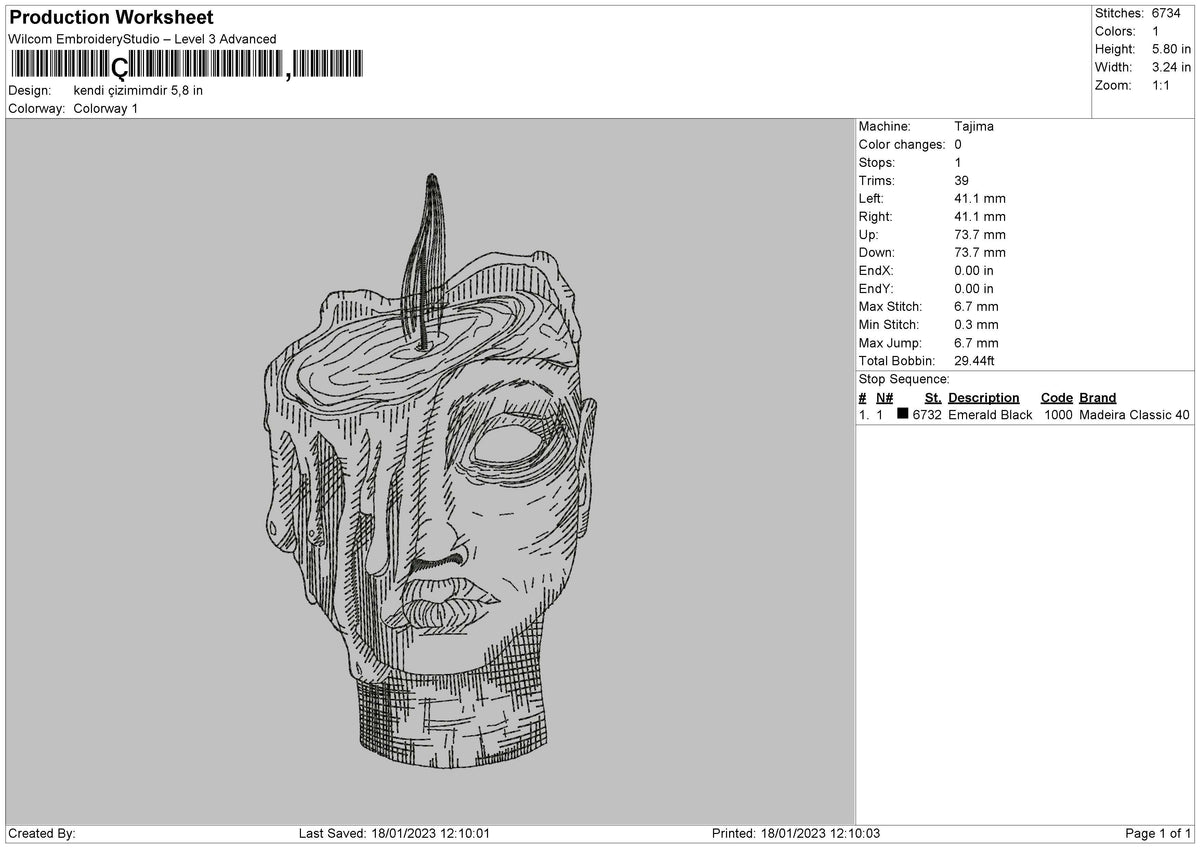Click the black Emerald Black color swatch

pos(903,415)
